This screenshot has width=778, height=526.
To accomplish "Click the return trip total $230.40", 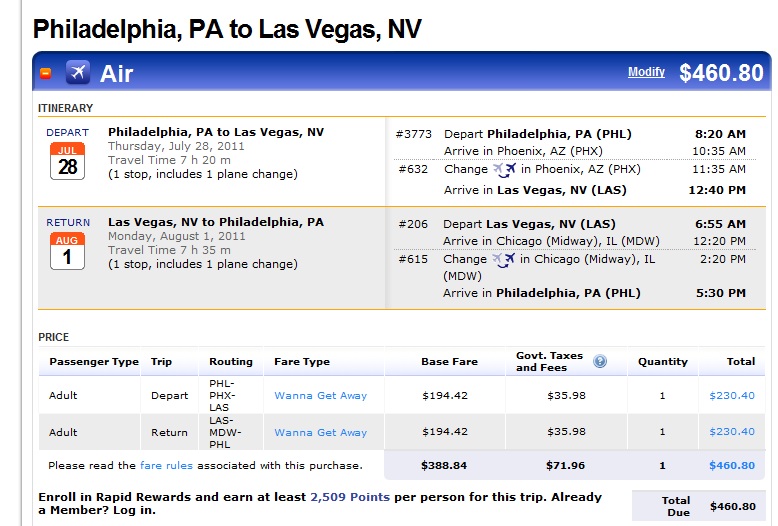I will pos(732,432).
